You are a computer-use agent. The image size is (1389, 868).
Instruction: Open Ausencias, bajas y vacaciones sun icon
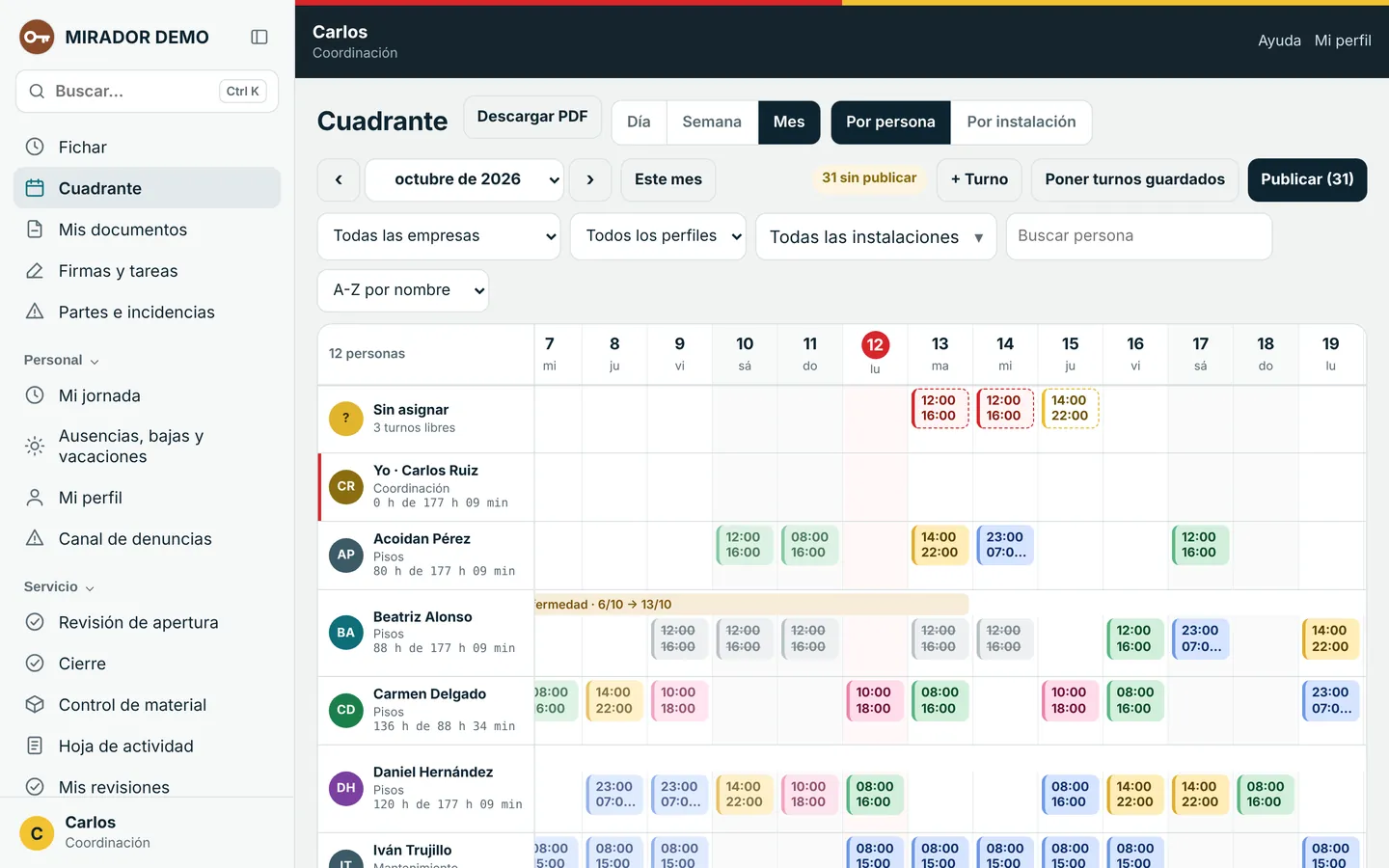35,446
